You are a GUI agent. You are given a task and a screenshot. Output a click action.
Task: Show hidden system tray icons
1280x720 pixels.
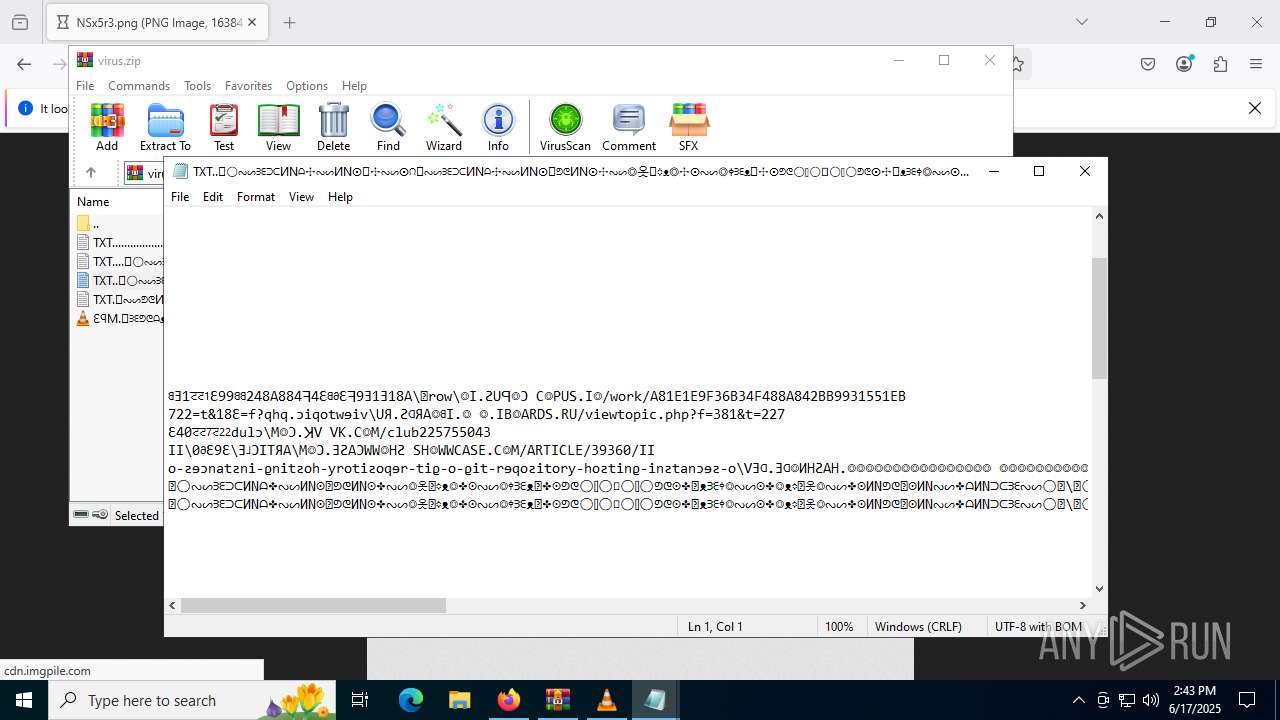tap(1078, 700)
